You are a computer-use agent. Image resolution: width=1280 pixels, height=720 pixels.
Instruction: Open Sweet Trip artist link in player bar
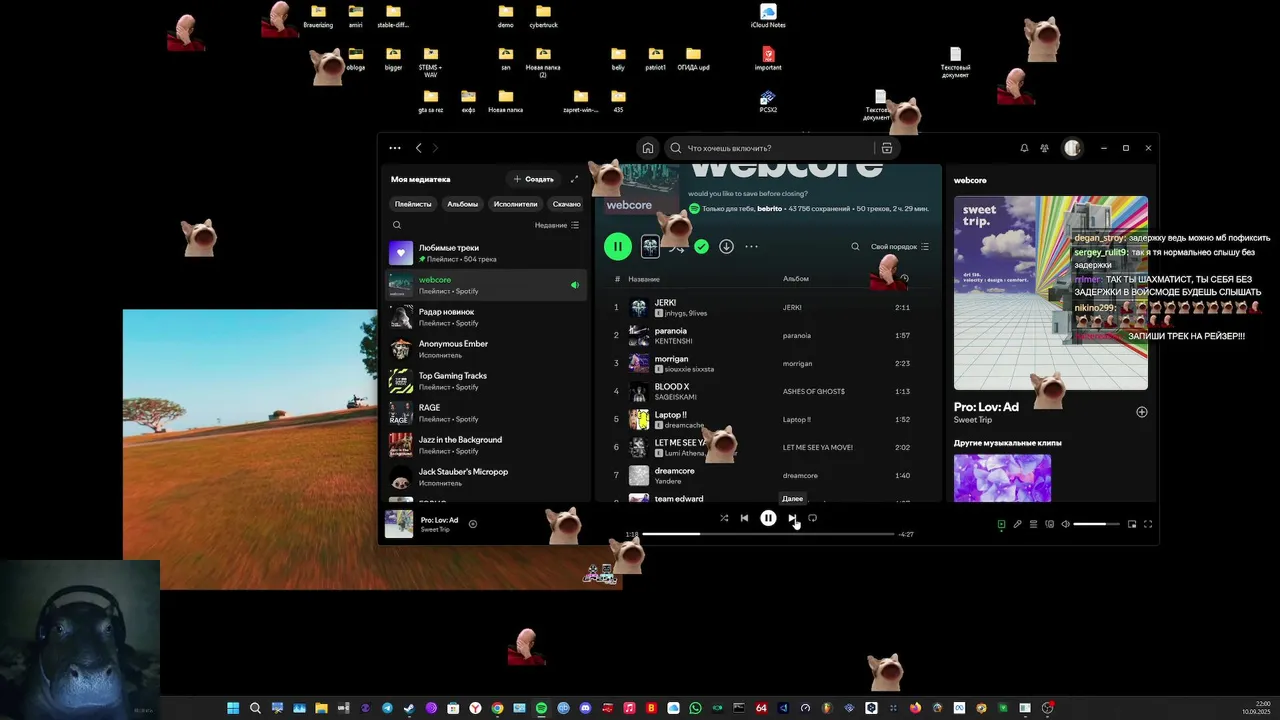tap(435, 529)
